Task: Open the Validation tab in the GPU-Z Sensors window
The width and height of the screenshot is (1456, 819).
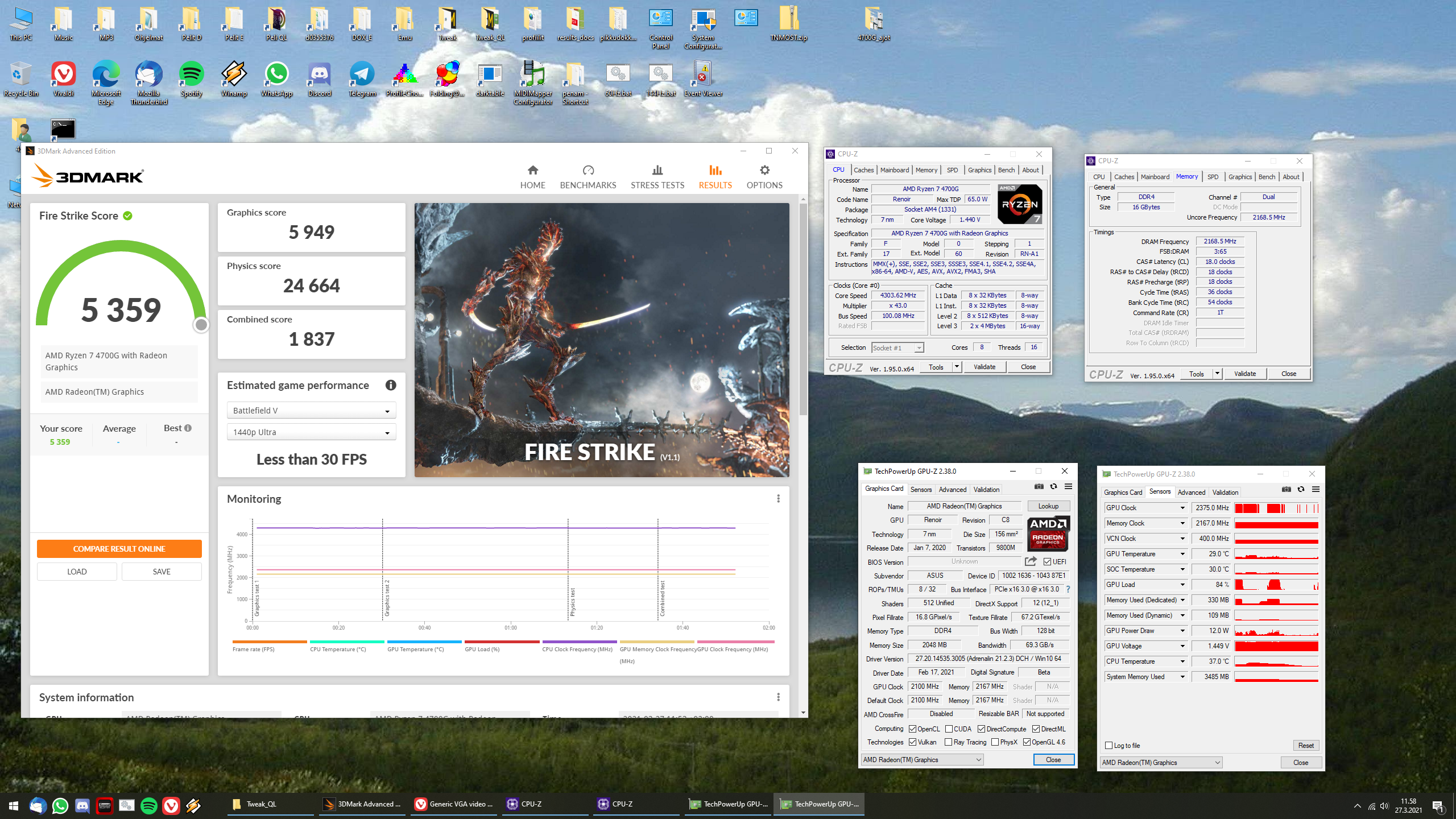Action: [1225, 493]
